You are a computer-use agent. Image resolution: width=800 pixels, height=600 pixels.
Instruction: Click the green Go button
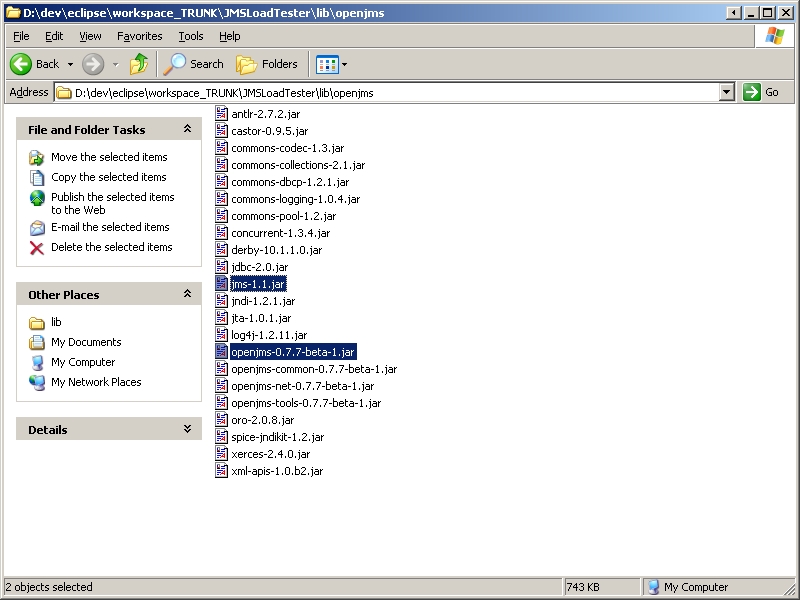(761, 92)
